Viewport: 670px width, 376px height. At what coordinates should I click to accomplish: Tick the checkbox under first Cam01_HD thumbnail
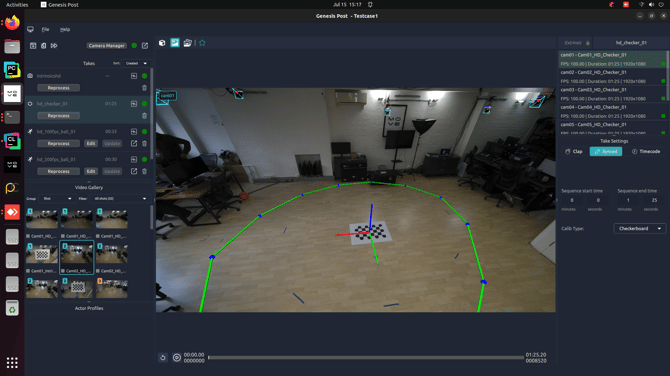click(28, 236)
